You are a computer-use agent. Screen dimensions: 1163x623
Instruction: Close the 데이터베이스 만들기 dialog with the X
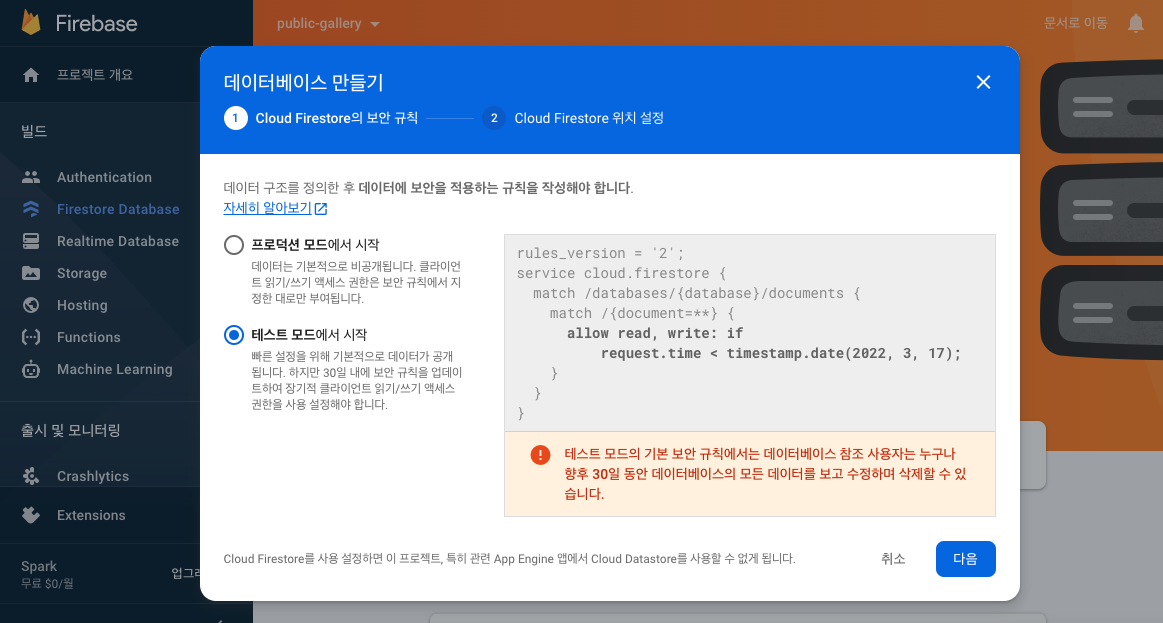point(984,82)
